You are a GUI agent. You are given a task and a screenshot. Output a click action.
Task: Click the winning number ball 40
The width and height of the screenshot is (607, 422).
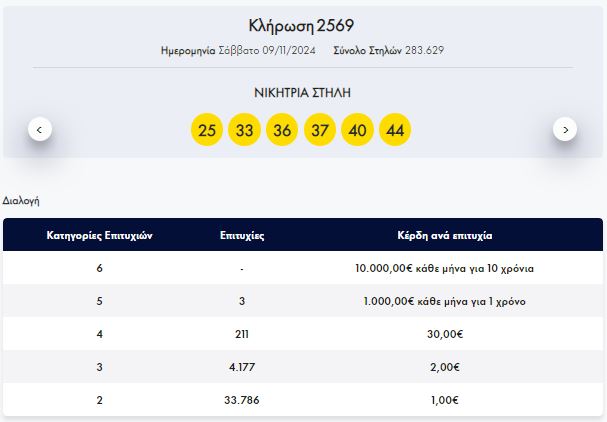(357, 130)
